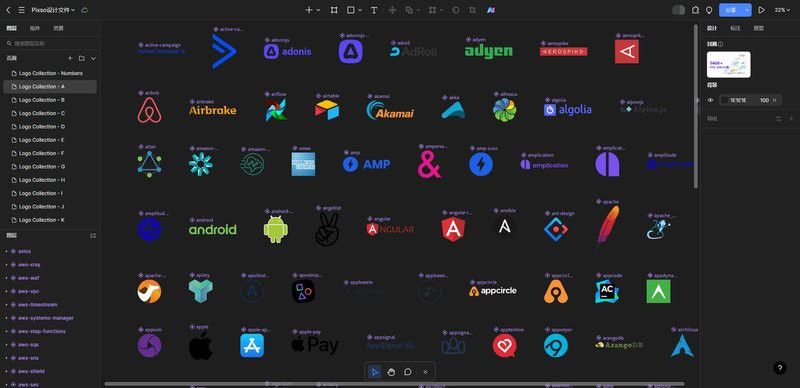
Task: Open dropdown arrow on Share button
Action: (x=747, y=10)
